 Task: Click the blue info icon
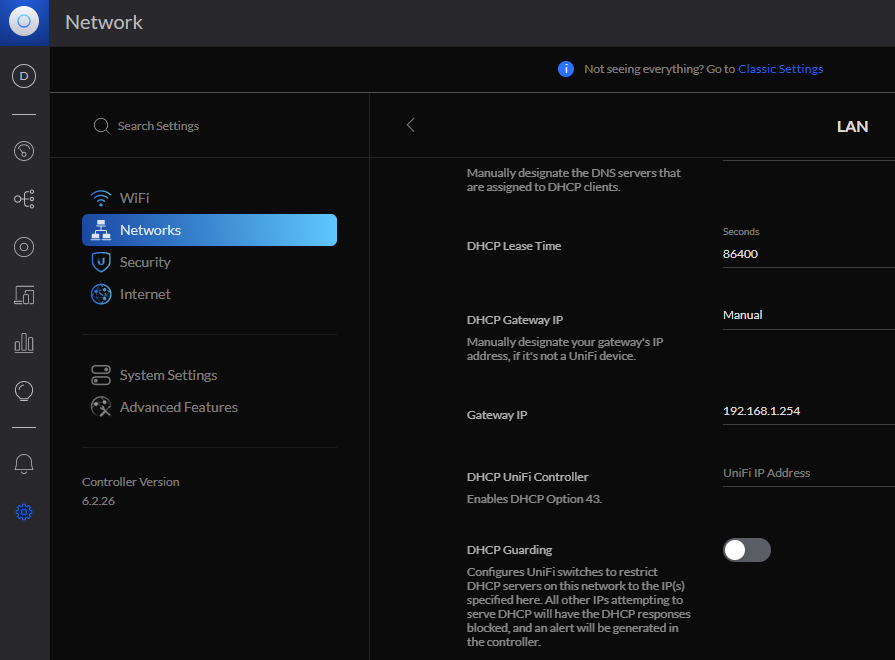coord(566,69)
